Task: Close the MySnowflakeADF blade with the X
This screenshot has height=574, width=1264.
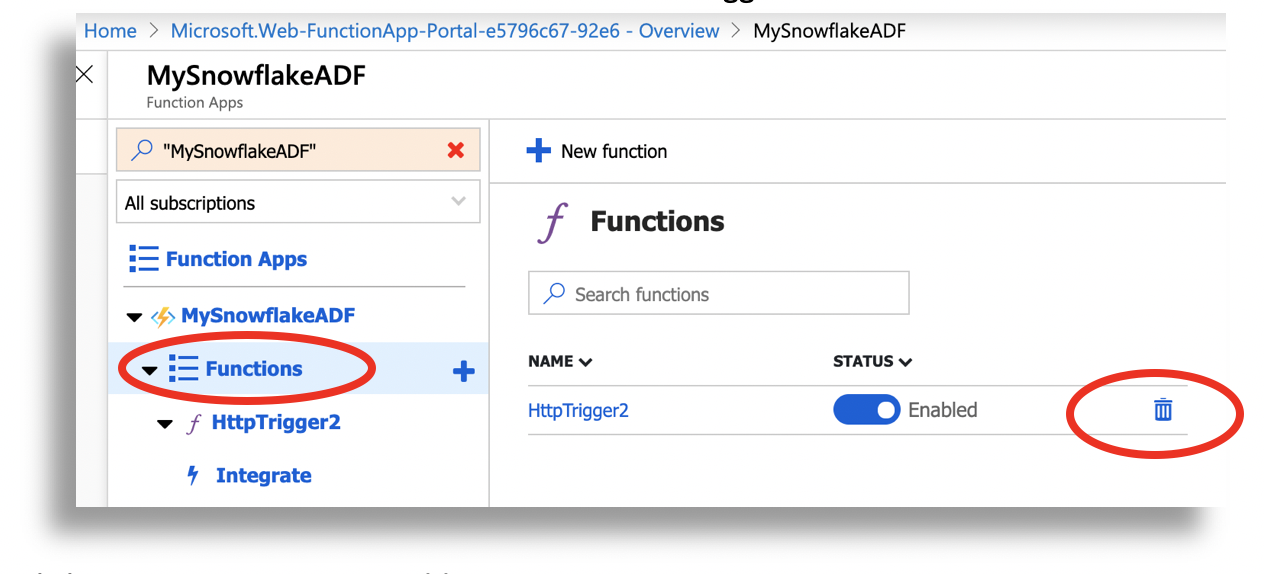Action: click(85, 75)
